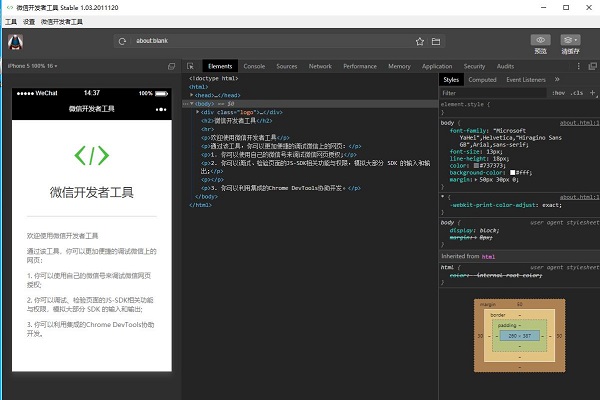Click the box model content size
Screen dimensions: 600x400
tap(519, 336)
